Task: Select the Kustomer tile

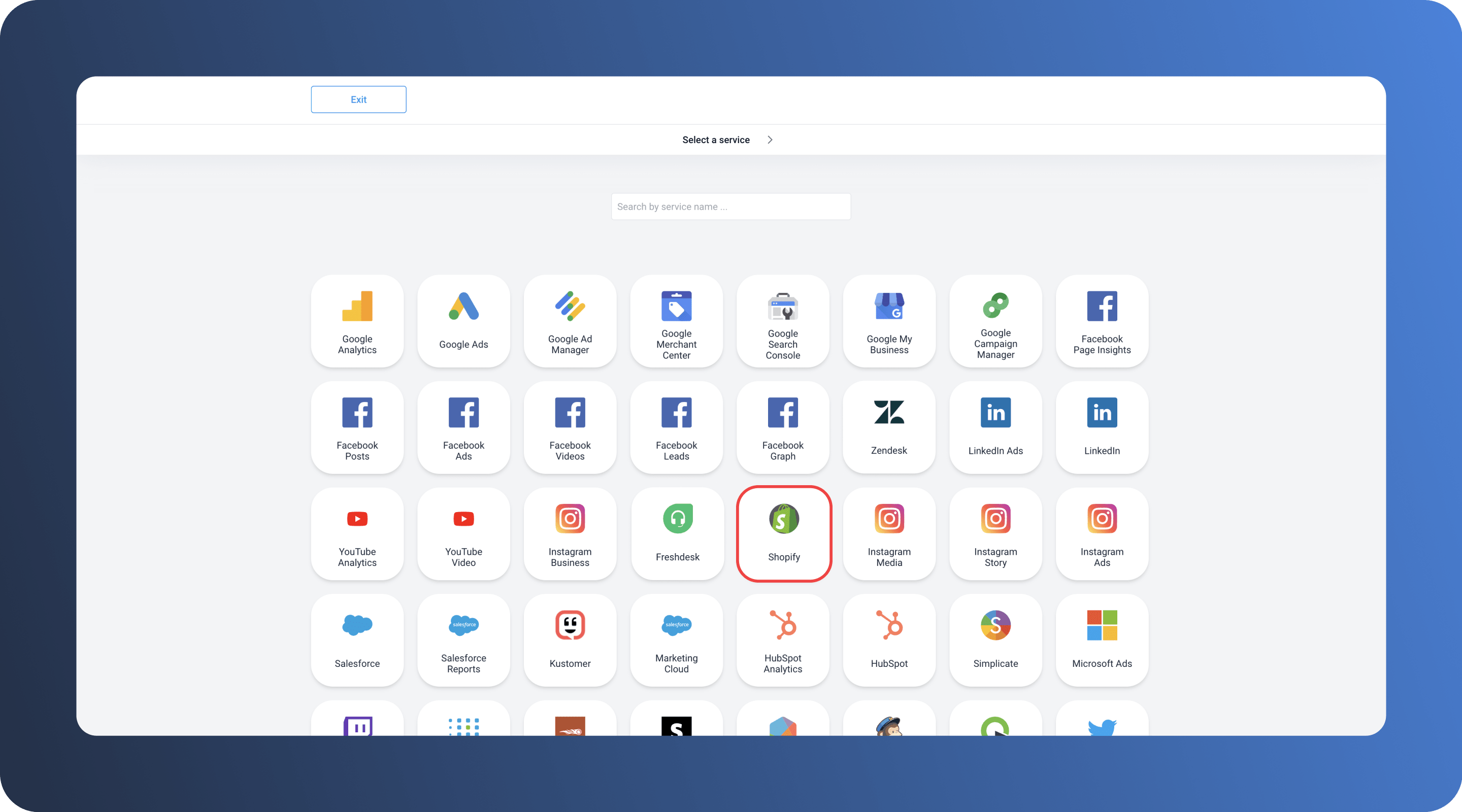Action: pyautogui.click(x=570, y=640)
